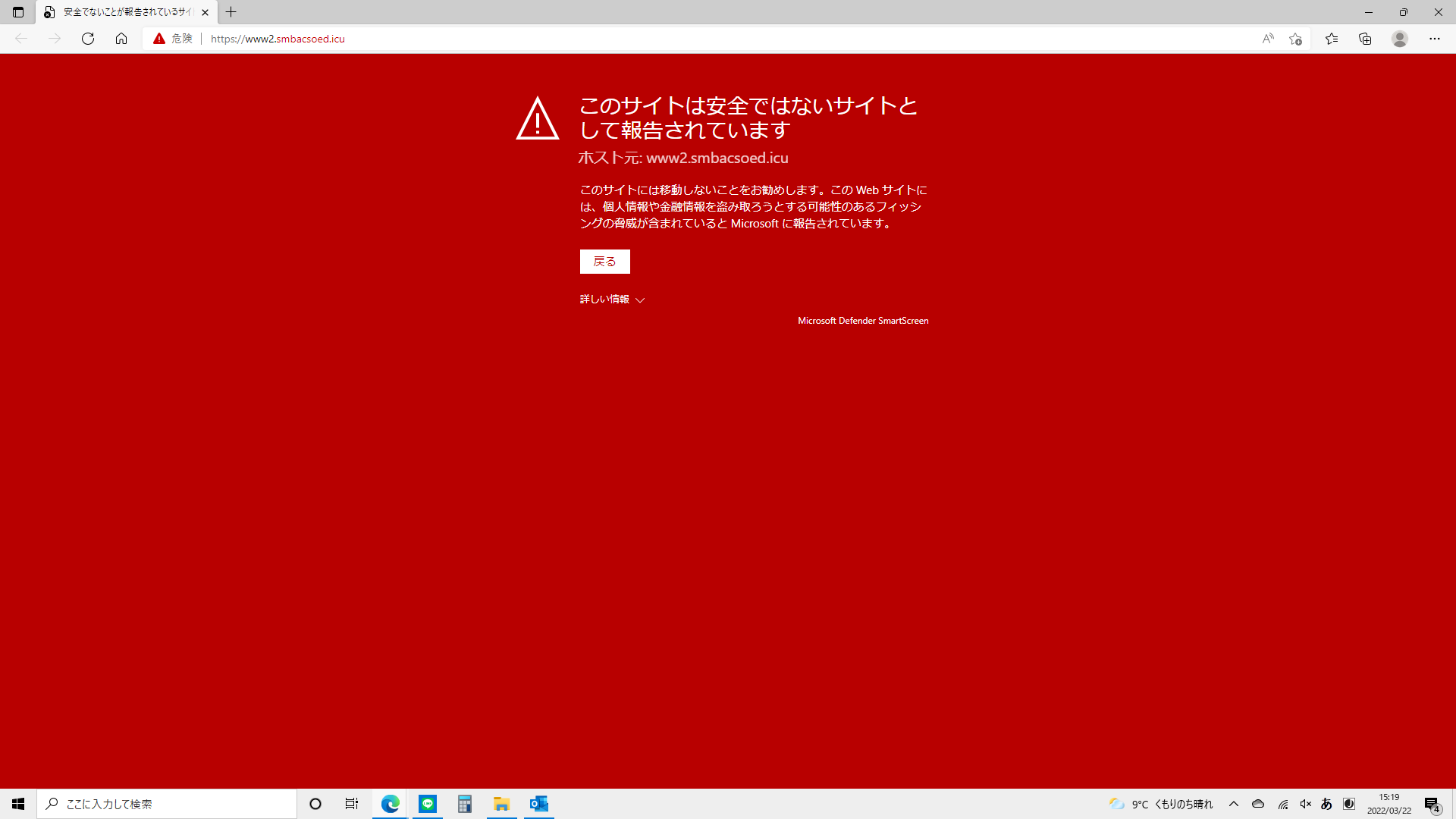Click the address bar URL field
The width and height of the screenshot is (1456, 819).
728,39
